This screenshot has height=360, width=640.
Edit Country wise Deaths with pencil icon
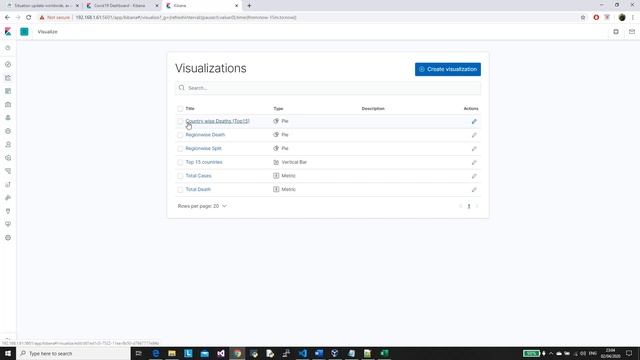coord(474,121)
